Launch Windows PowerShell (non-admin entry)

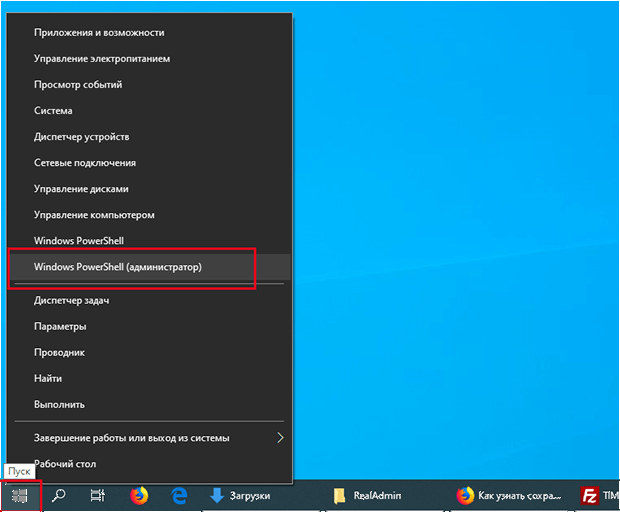149,241
